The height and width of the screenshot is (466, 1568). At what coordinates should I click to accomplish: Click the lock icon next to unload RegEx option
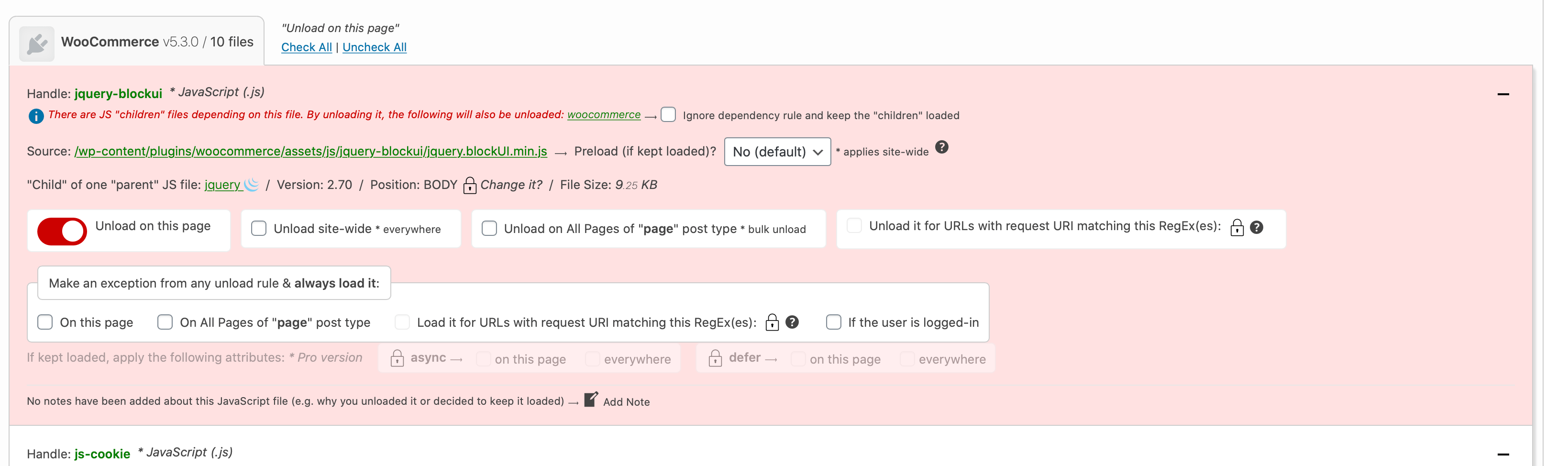click(x=1237, y=227)
